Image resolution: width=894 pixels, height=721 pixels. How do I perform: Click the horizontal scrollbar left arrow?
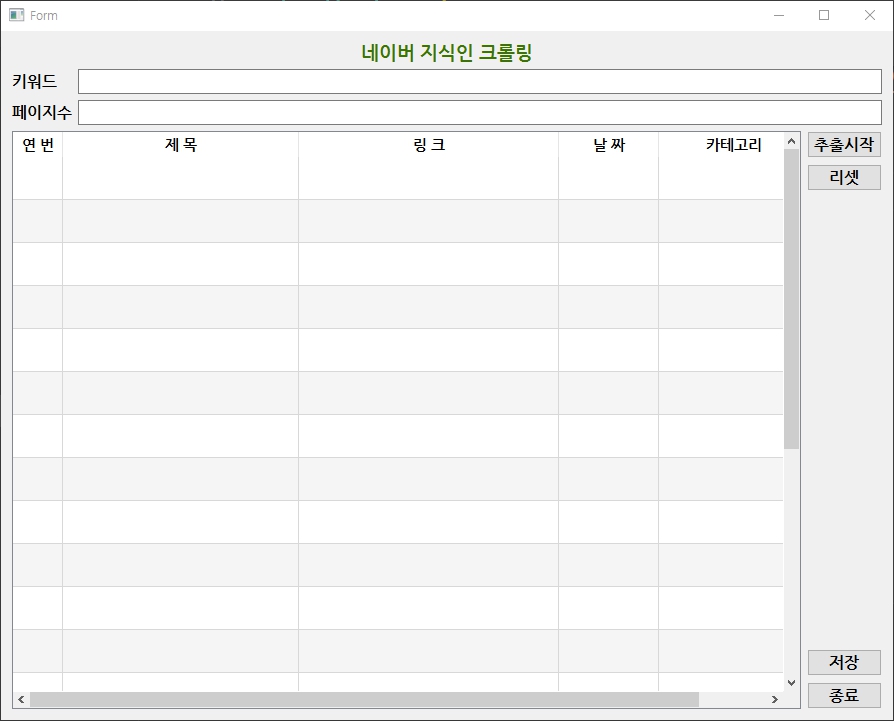point(21,699)
